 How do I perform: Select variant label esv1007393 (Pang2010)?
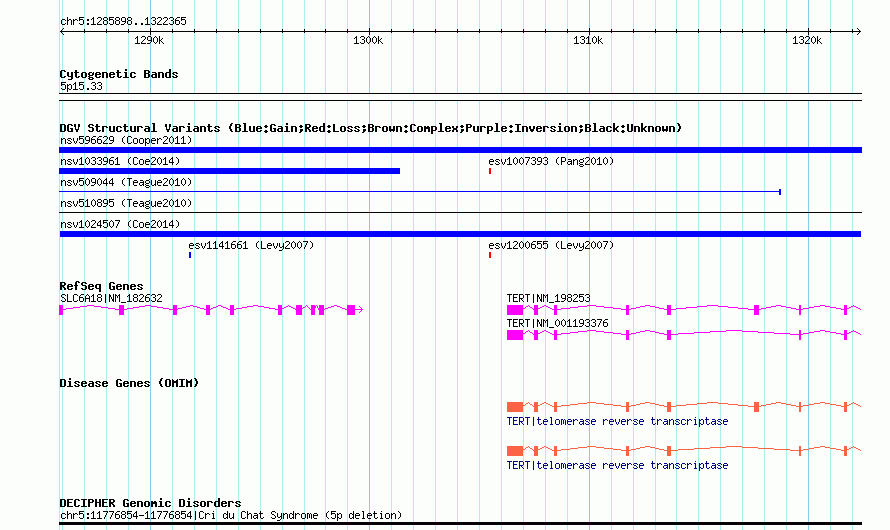(x=551, y=161)
